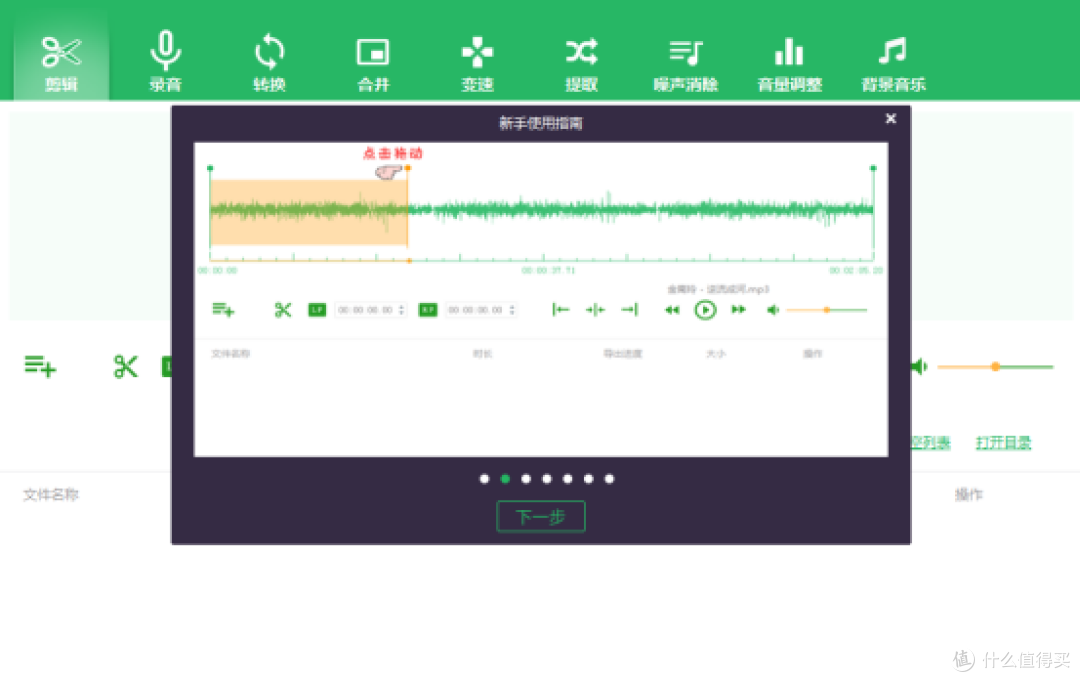Click the rewind button in the guide image
The height and width of the screenshot is (682, 1080).
(x=672, y=310)
